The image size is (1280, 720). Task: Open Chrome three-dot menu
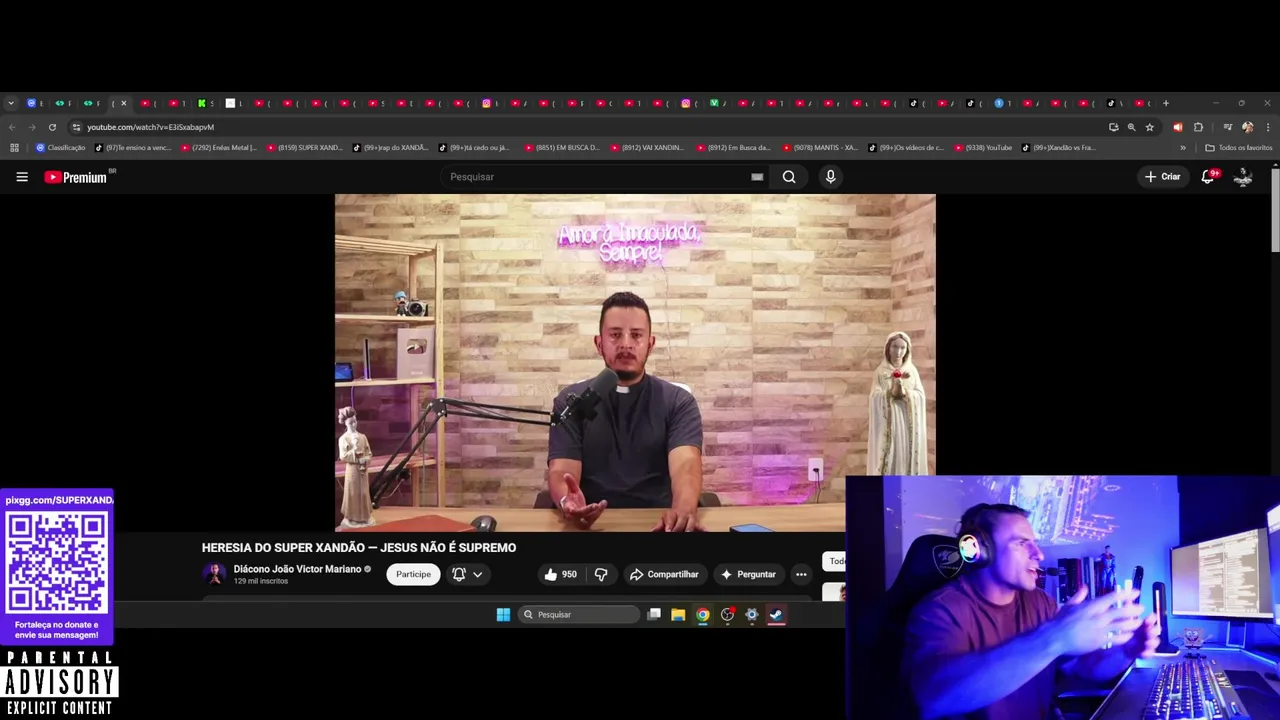point(1268,127)
